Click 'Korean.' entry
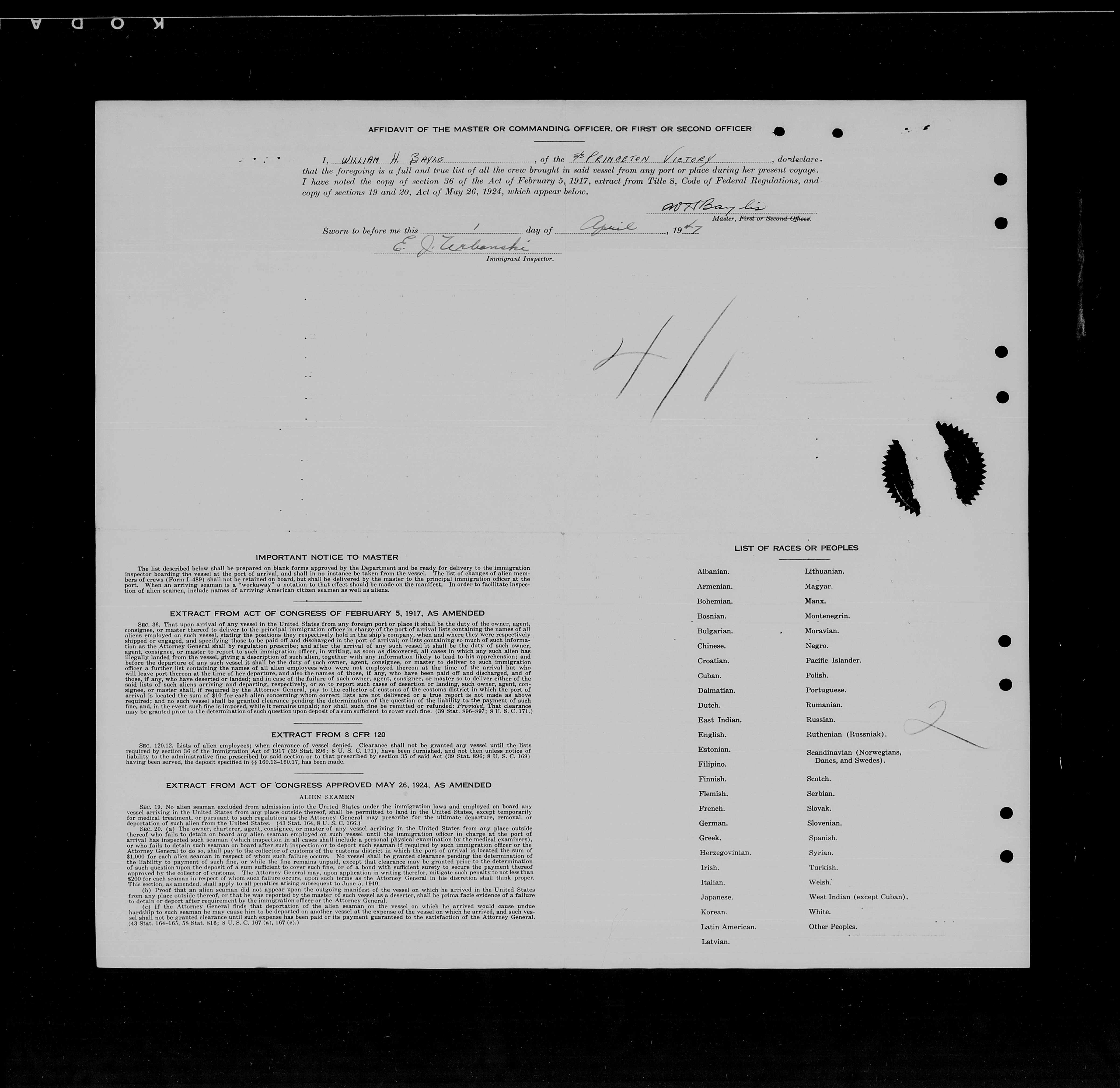Screen dimensions: 1120x1088 (x=714, y=912)
